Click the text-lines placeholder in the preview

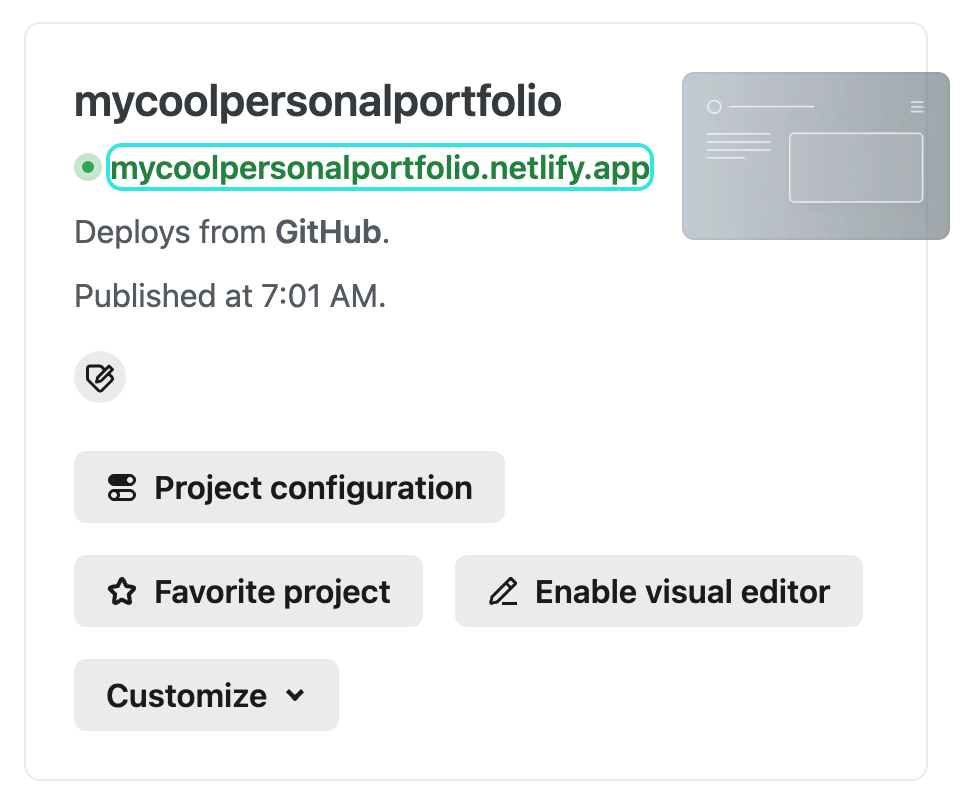pyautogui.click(x=738, y=145)
